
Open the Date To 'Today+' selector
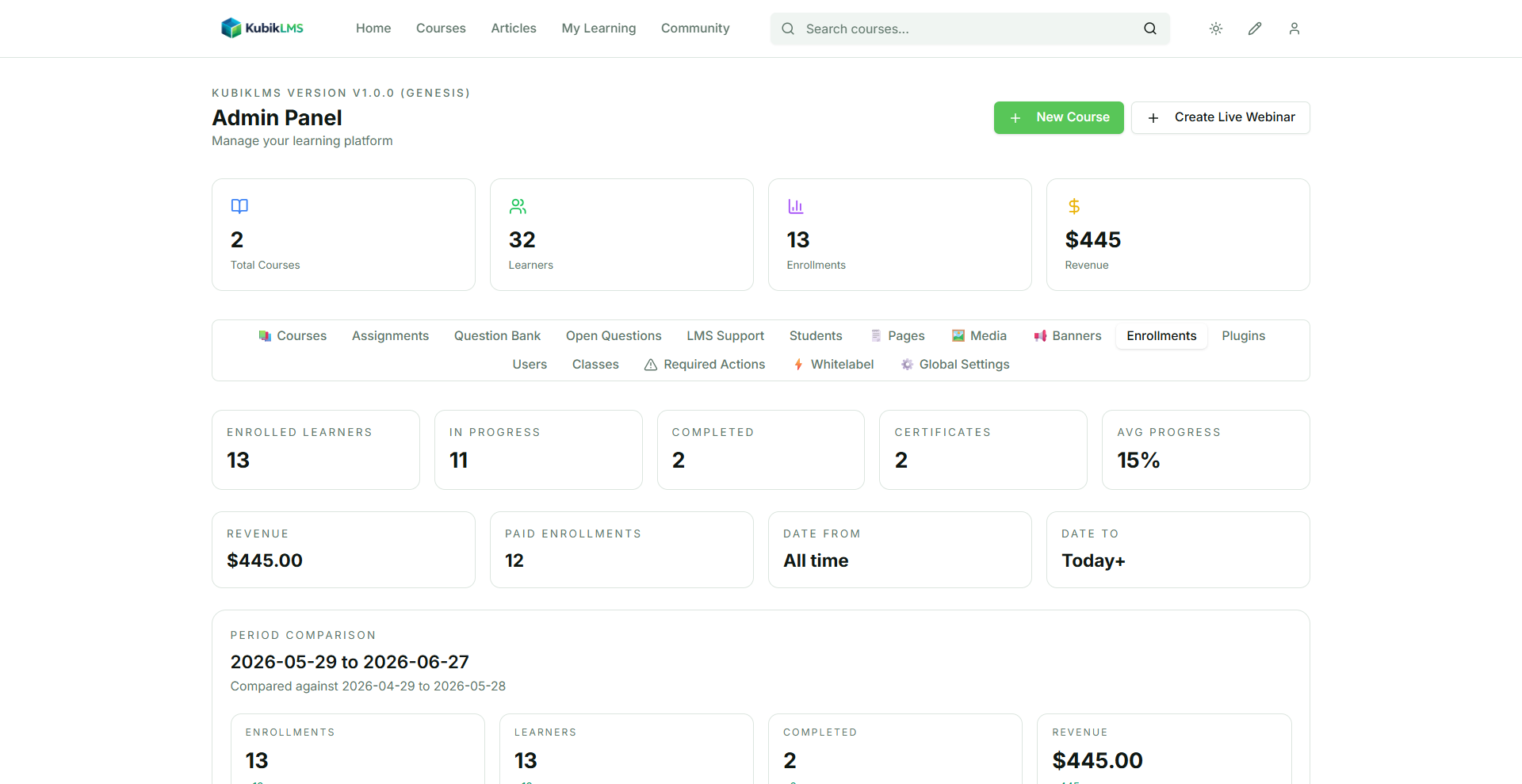pos(1178,549)
